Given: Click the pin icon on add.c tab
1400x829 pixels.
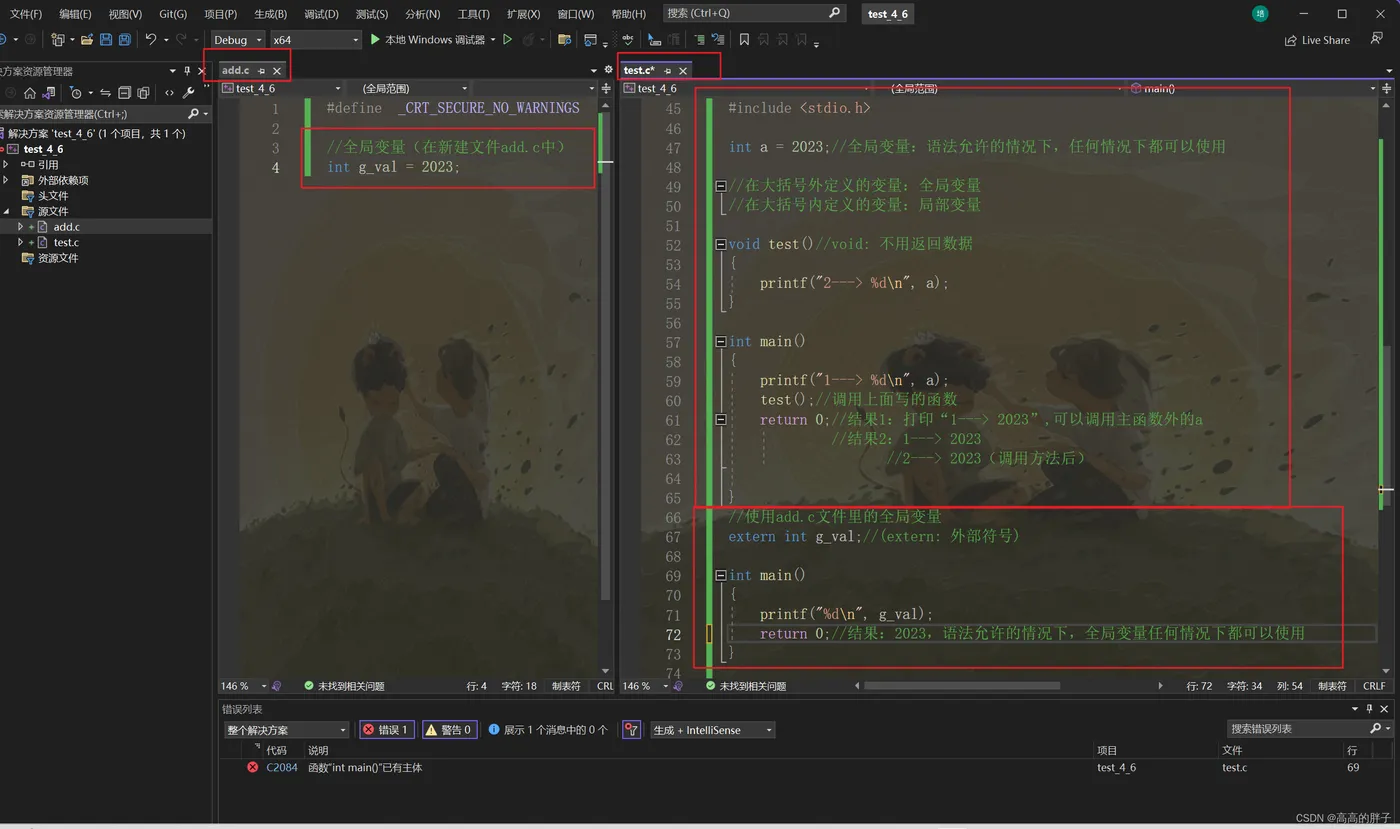Looking at the screenshot, I should (261, 71).
